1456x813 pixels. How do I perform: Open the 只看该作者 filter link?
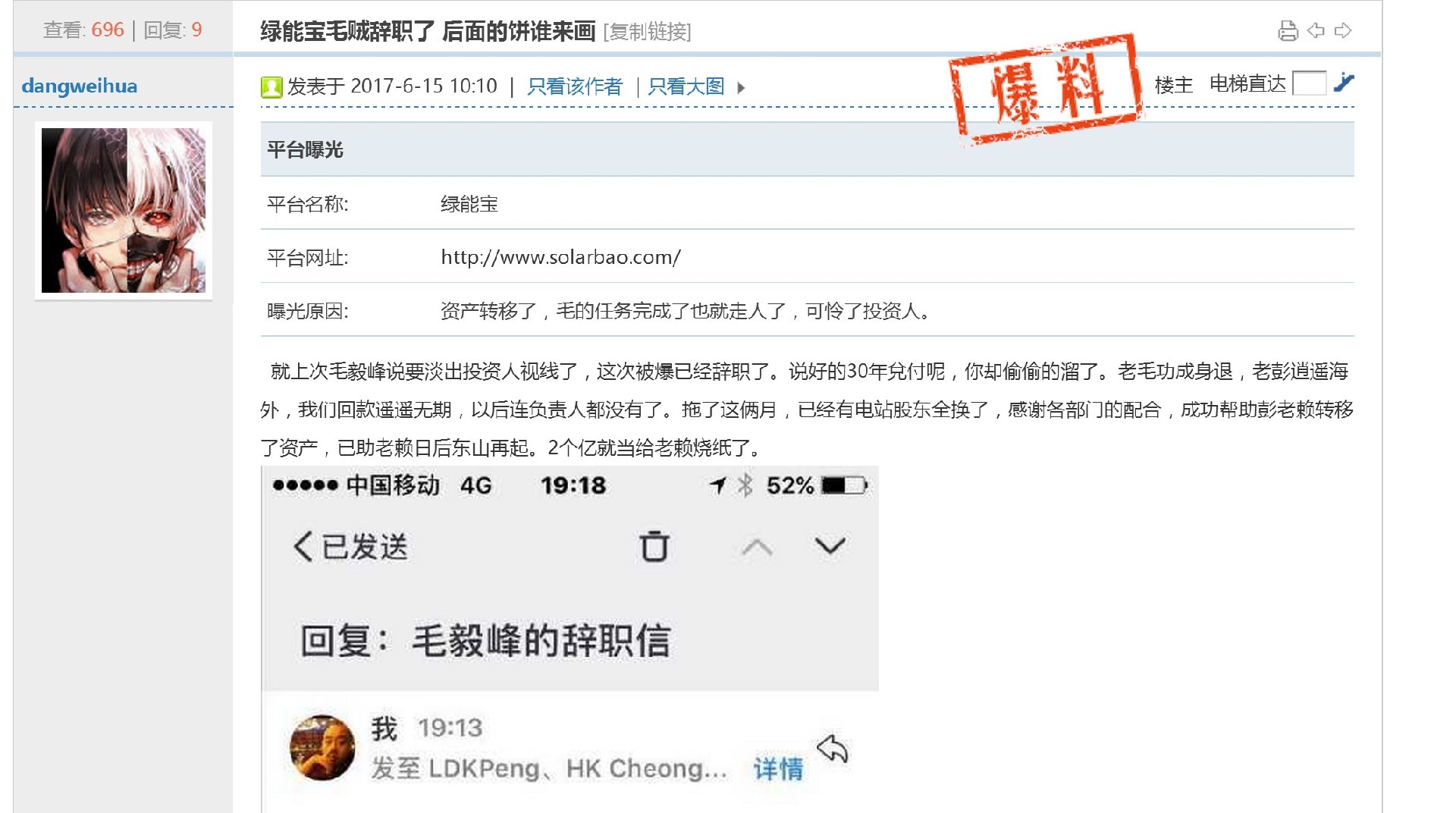pyautogui.click(x=574, y=86)
